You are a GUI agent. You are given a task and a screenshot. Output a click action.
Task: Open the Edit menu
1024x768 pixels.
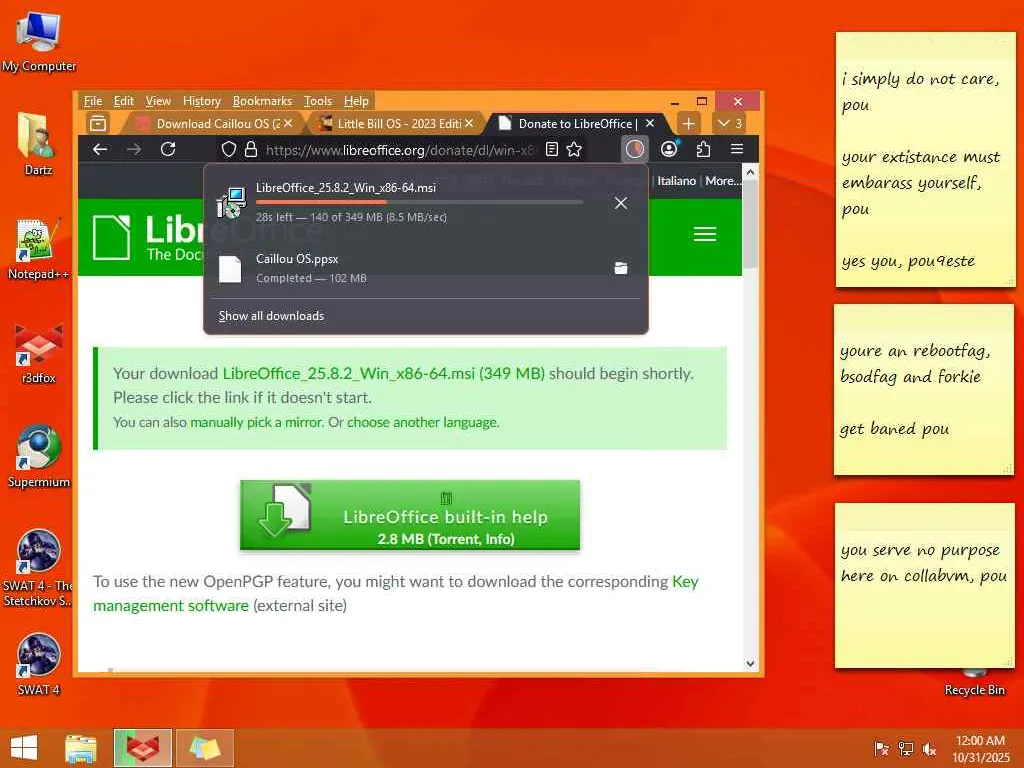click(x=123, y=101)
